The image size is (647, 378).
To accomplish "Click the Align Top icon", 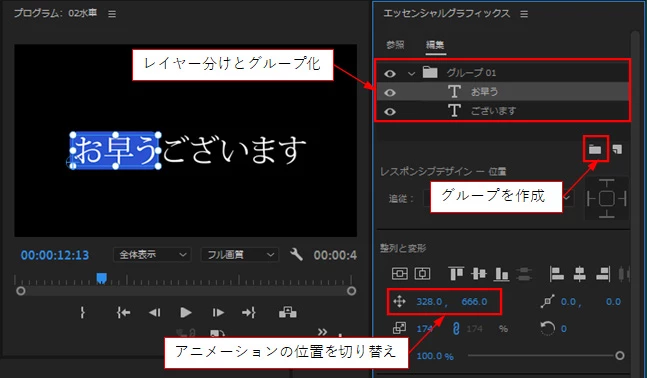I will click(456, 273).
